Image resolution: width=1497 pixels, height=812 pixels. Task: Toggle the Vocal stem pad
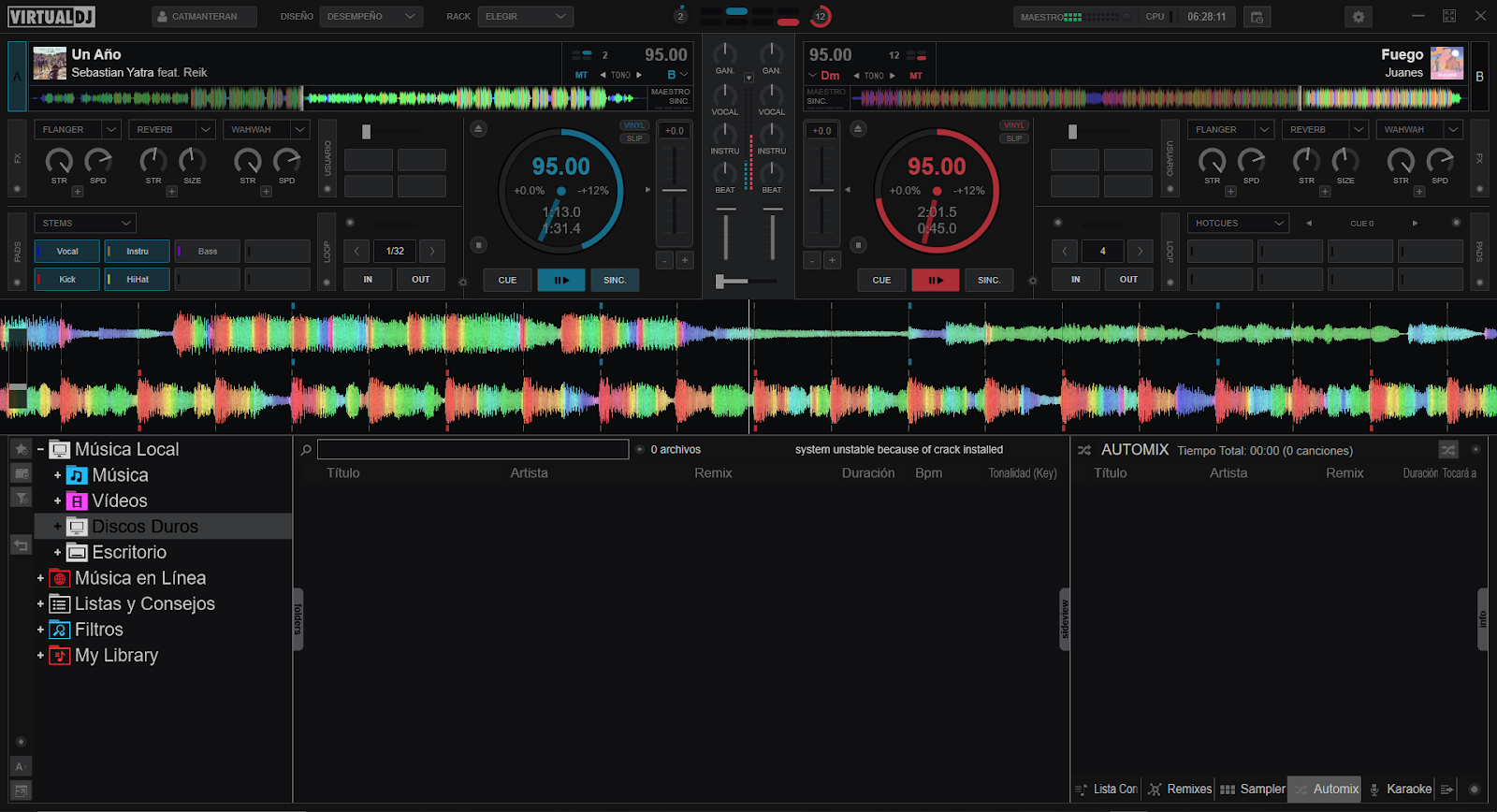[x=67, y=252]
